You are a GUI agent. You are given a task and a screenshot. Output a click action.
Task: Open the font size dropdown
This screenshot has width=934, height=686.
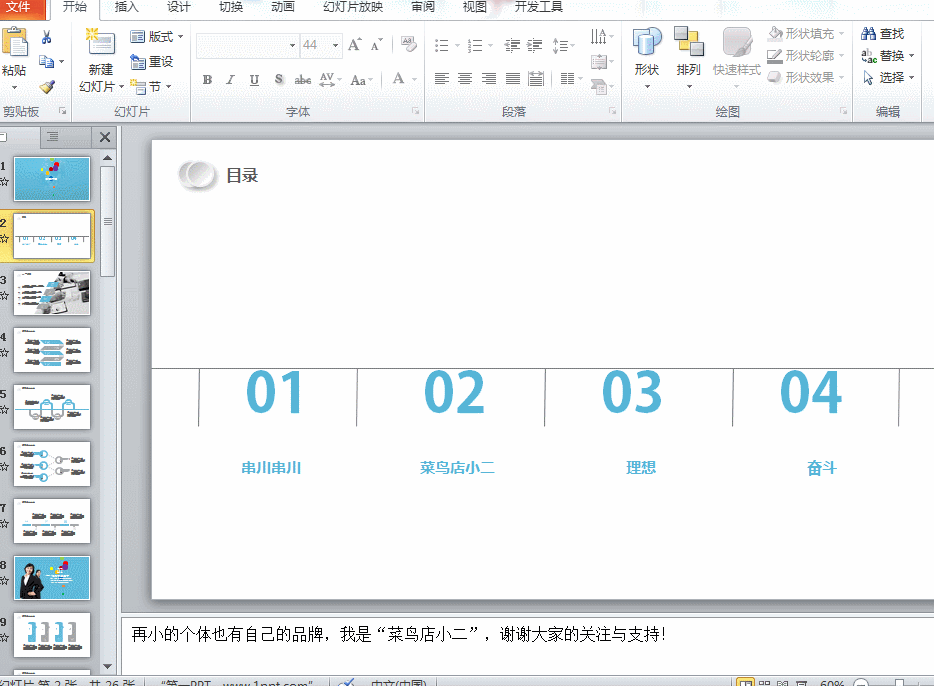click(x=335, y=45)
